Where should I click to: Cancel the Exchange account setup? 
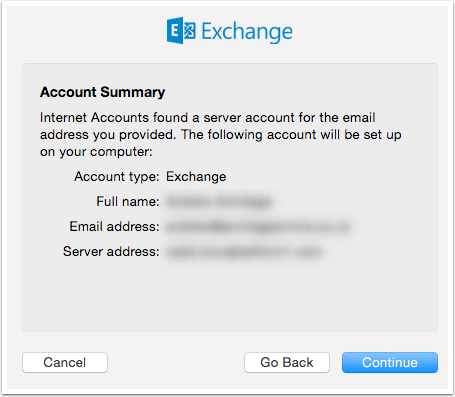65,362
